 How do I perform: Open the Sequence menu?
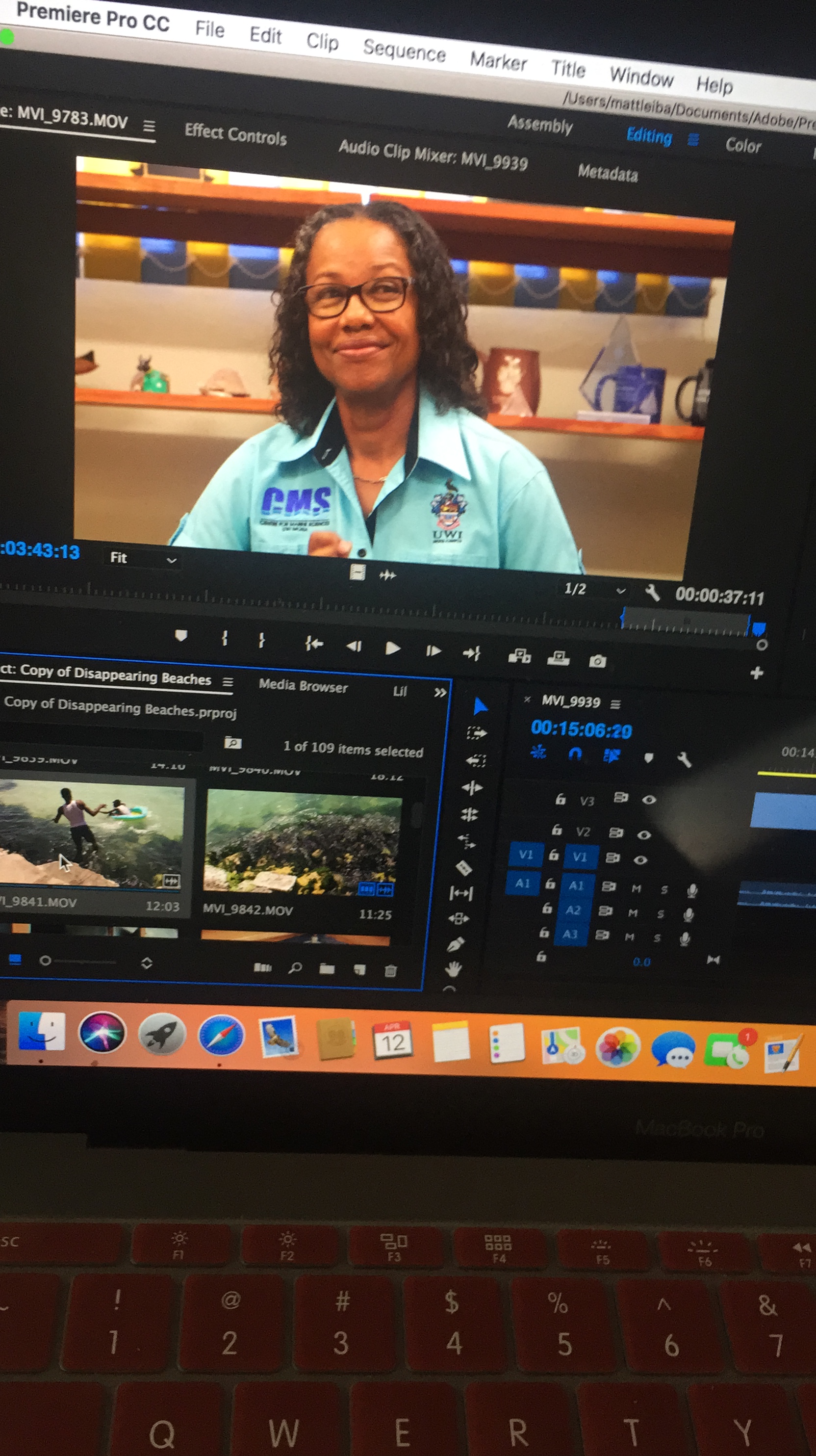click(404, 51)
